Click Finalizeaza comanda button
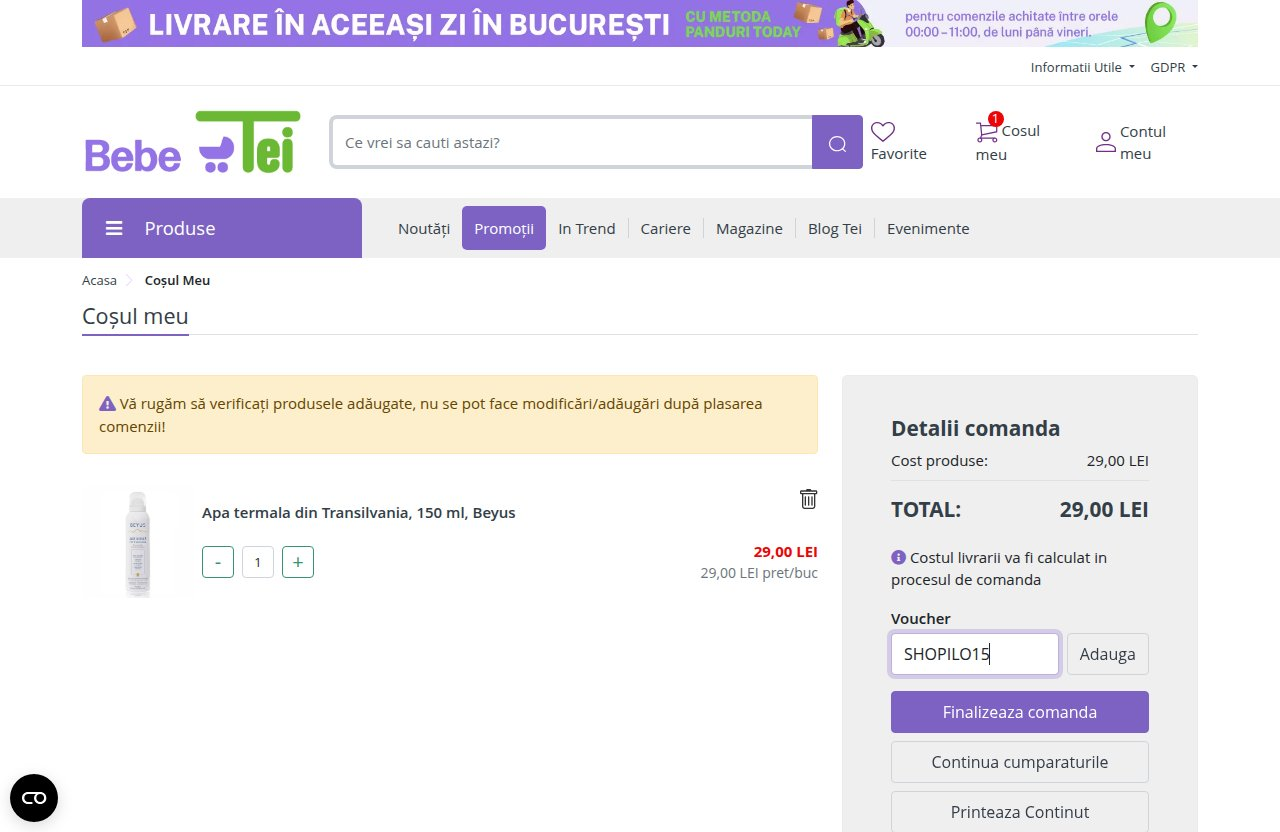Image resolution: width=1280 pixels, height=832 pixels. [x=1020, y=712]
